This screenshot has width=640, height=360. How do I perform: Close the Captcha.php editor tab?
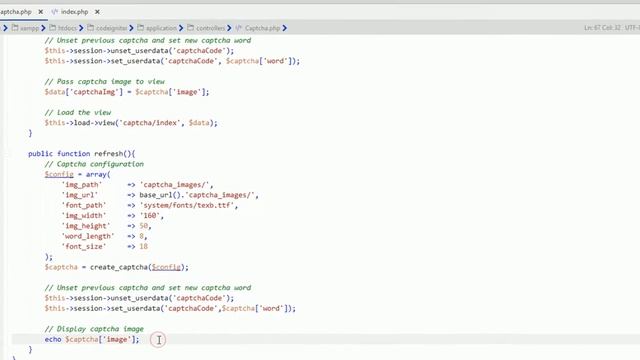40,12
